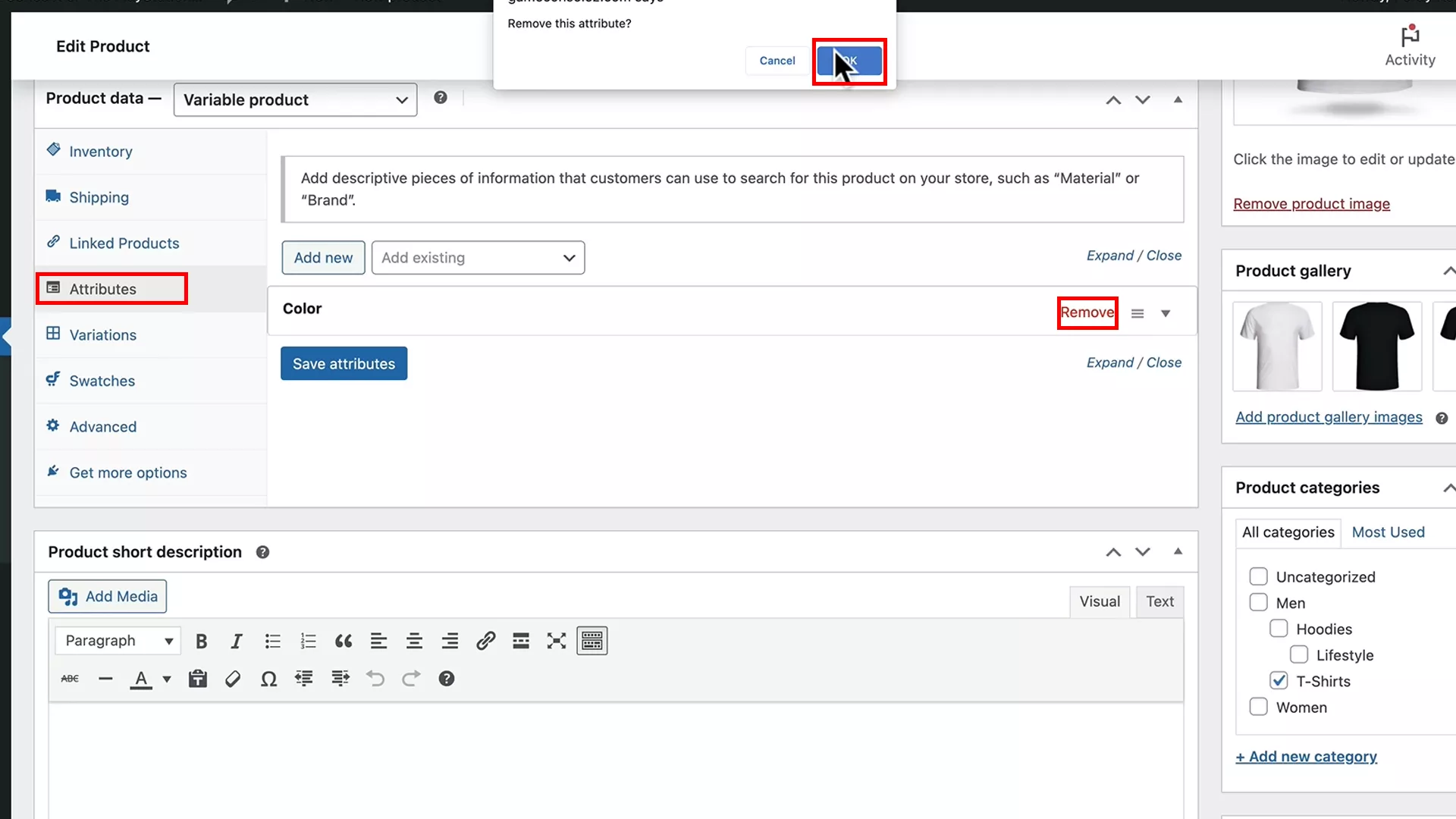Insert a special character

268,679
